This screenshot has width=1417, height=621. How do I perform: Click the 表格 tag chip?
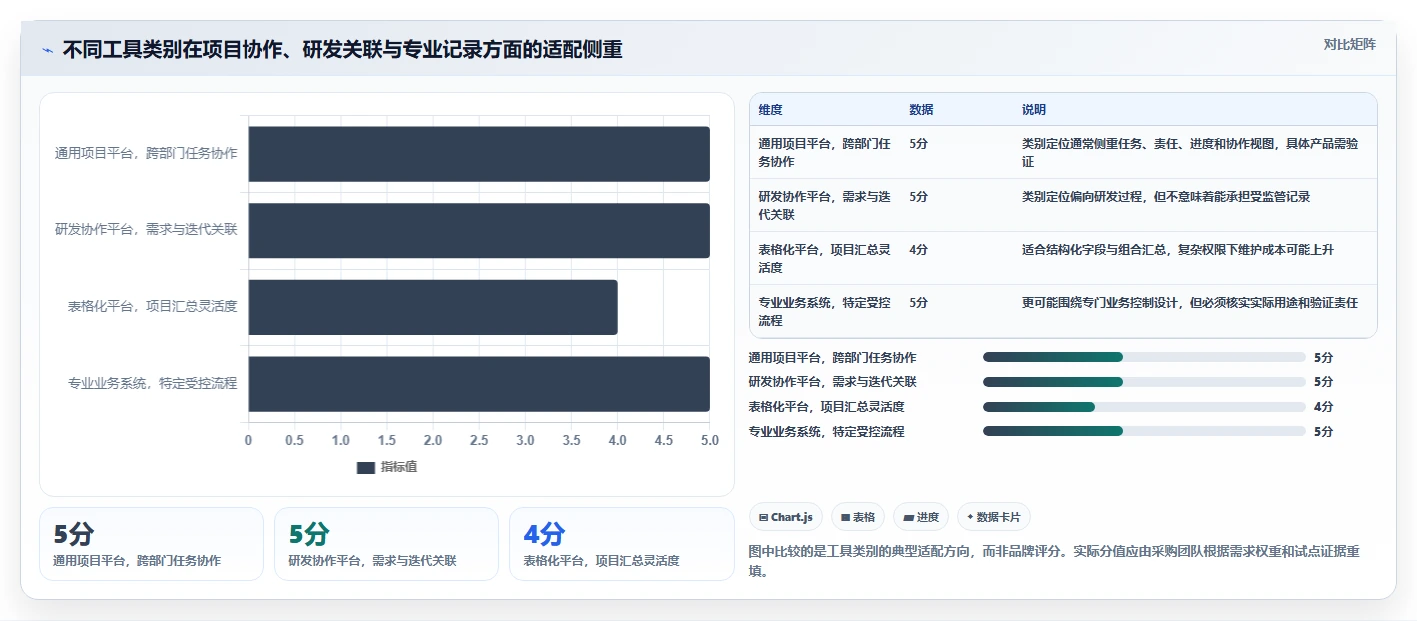[858, 517]
